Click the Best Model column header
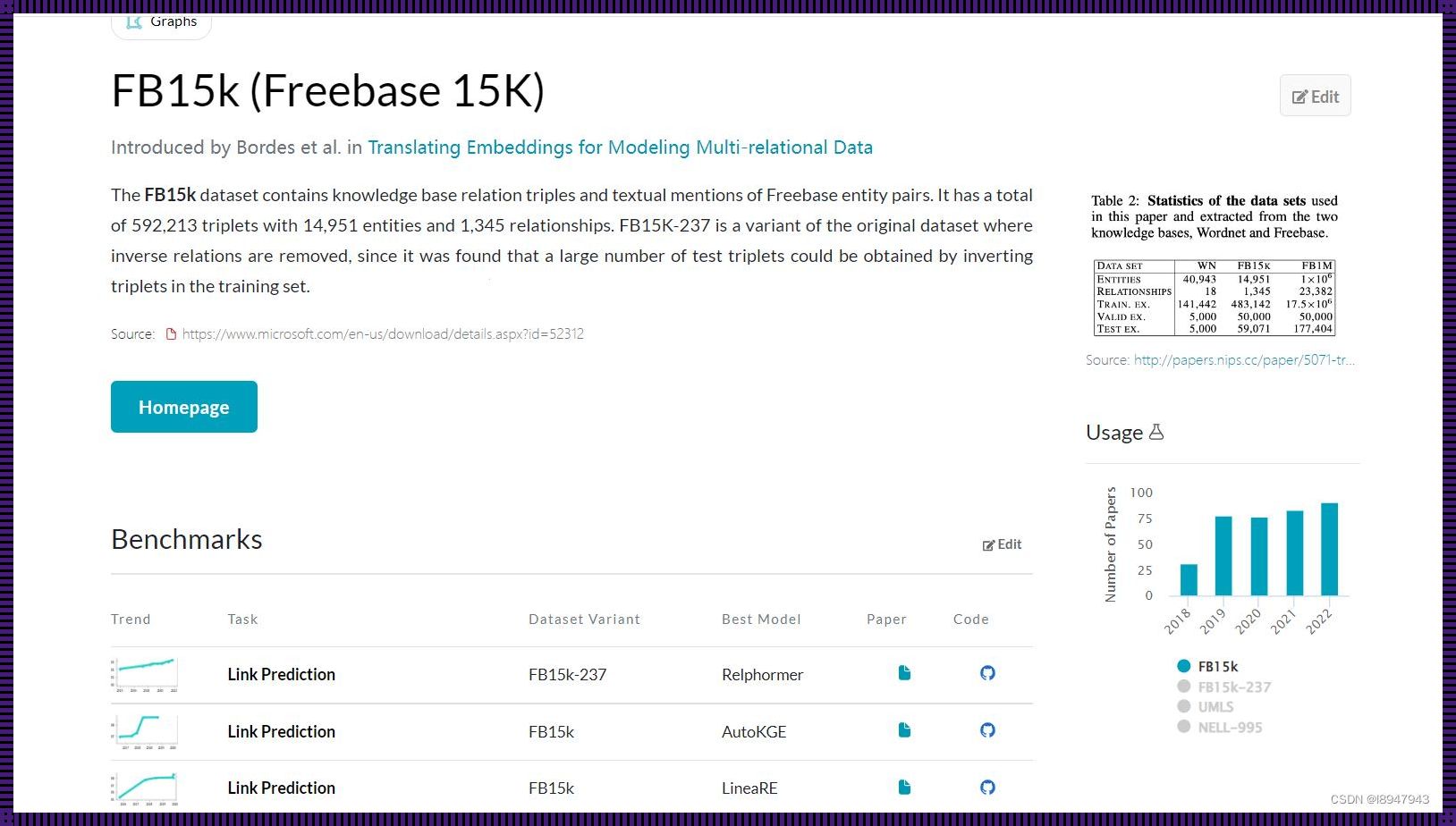This screenshot has width=1456, height=826. tap(761, 619)
